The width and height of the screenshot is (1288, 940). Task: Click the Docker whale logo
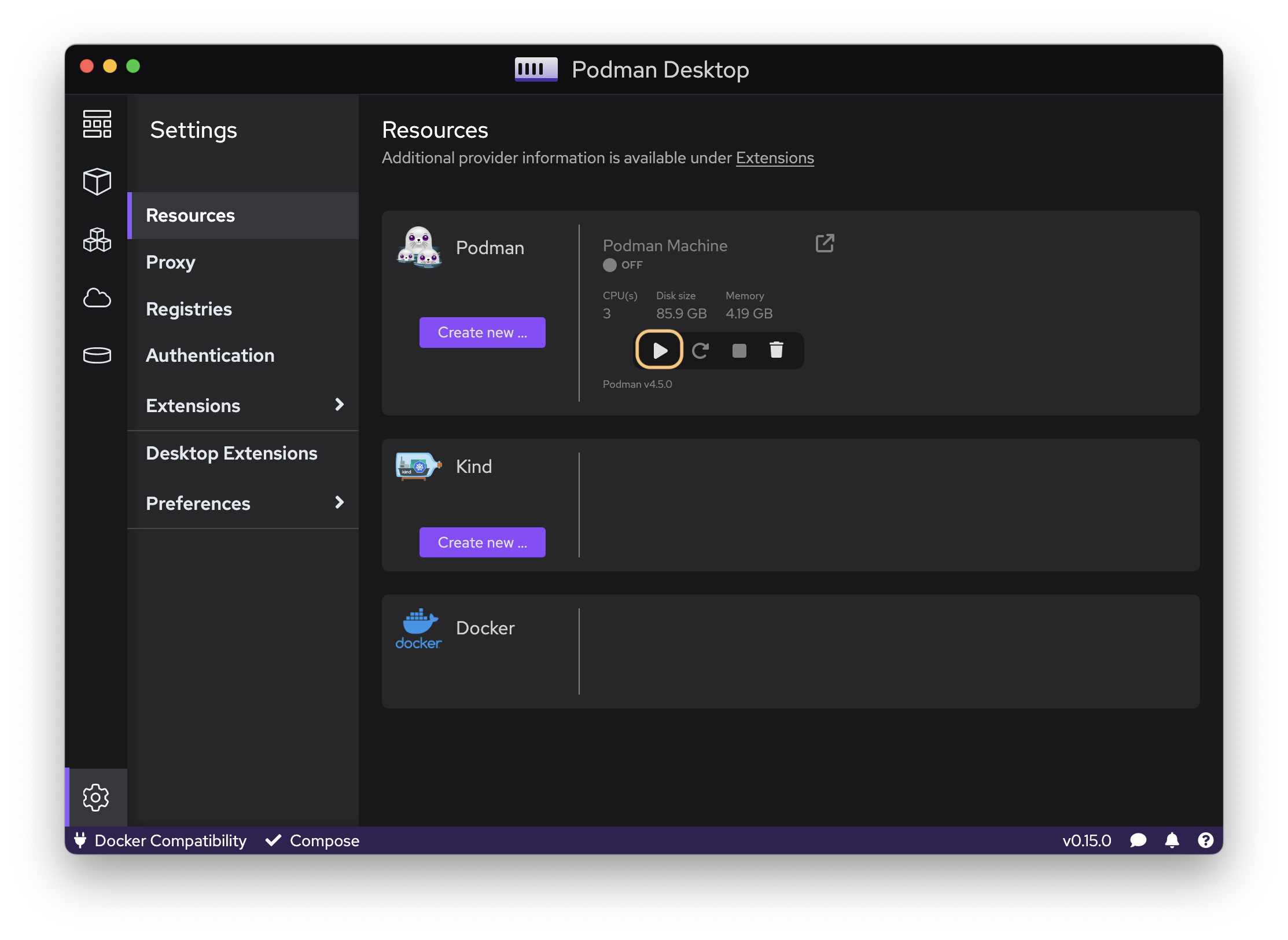pos(418,629)
